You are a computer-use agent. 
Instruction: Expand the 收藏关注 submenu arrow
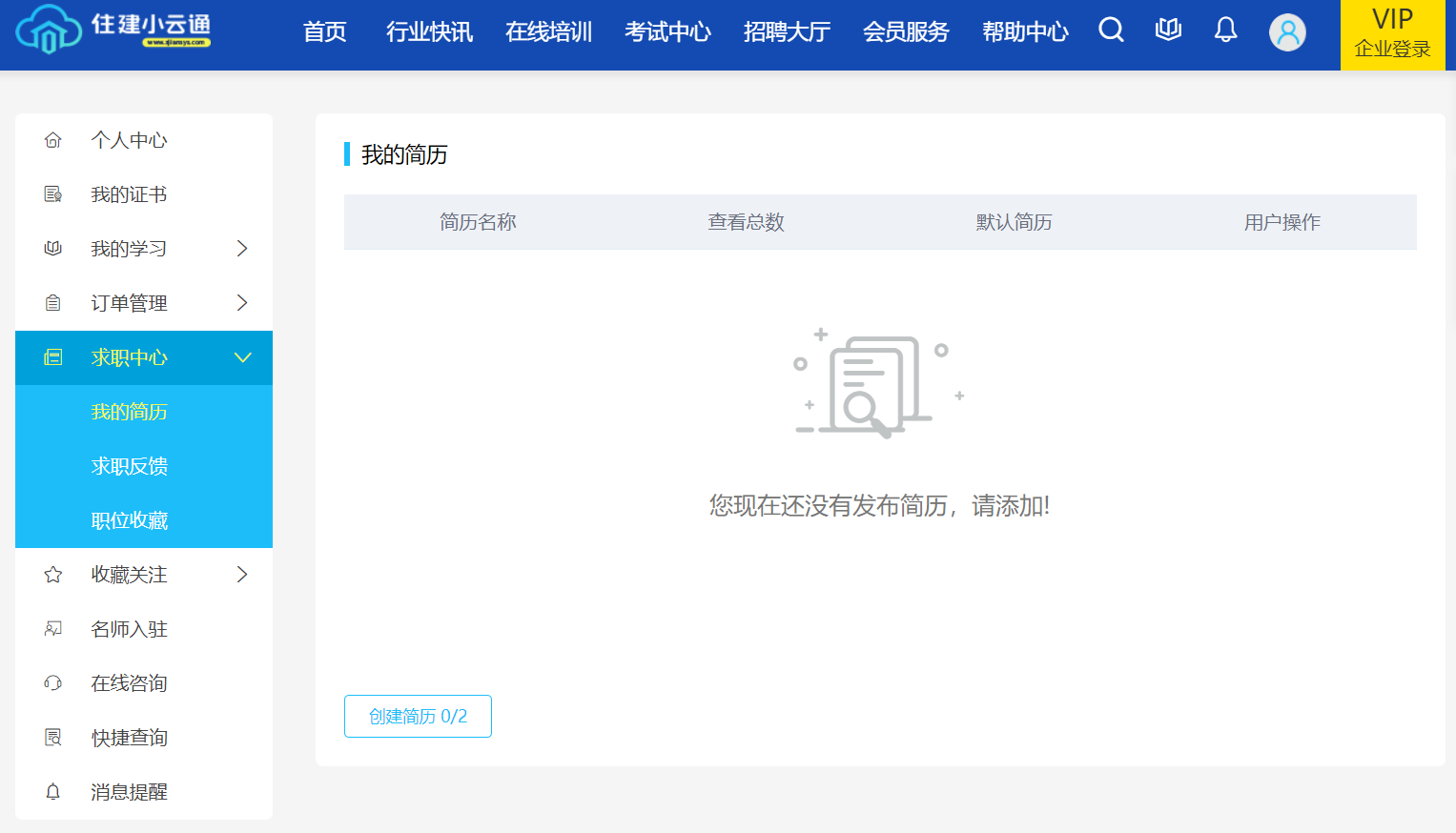242,575
